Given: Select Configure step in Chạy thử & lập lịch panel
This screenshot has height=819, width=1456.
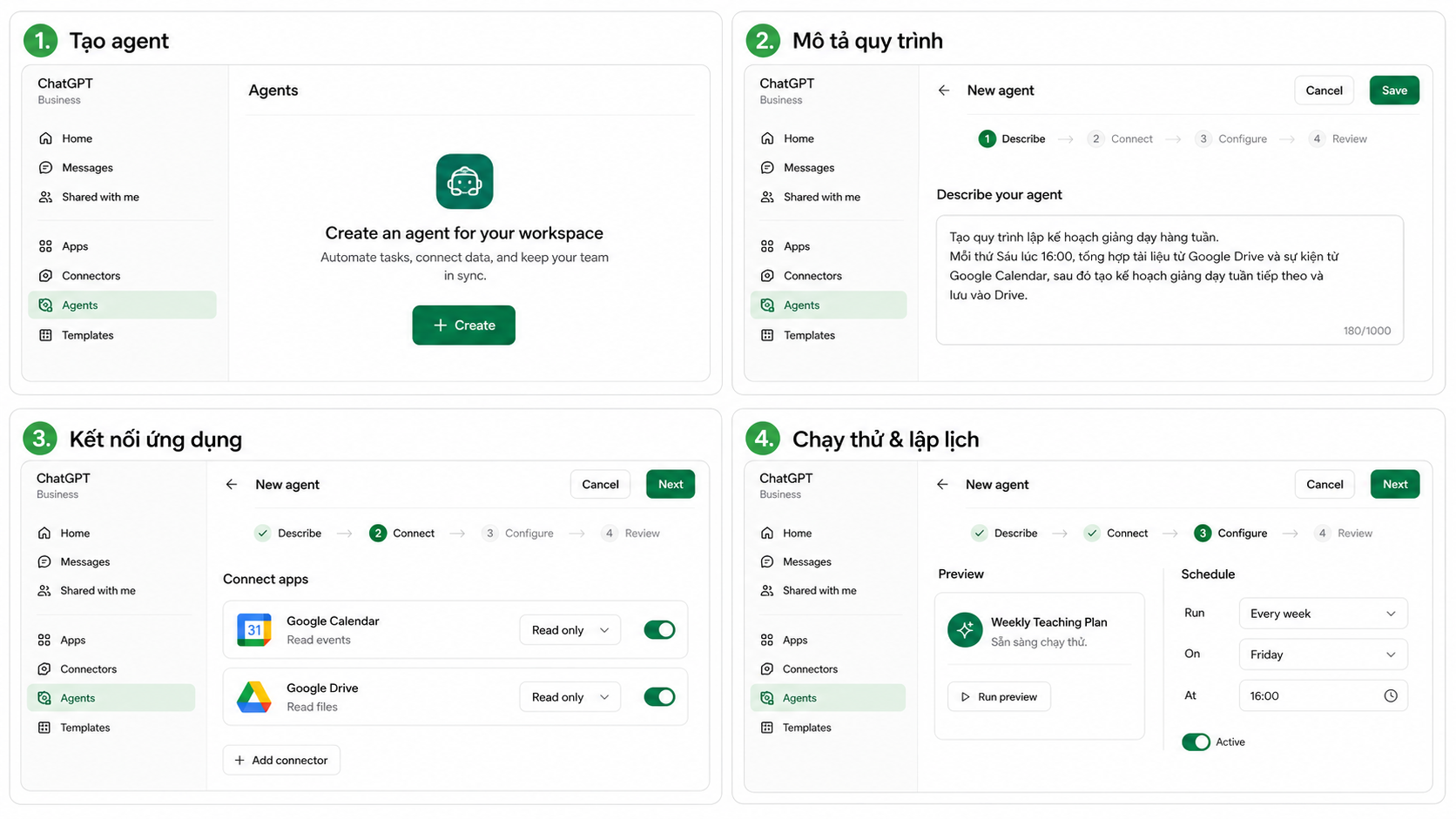Looking at the screenshot, I should click(1230, 534).
